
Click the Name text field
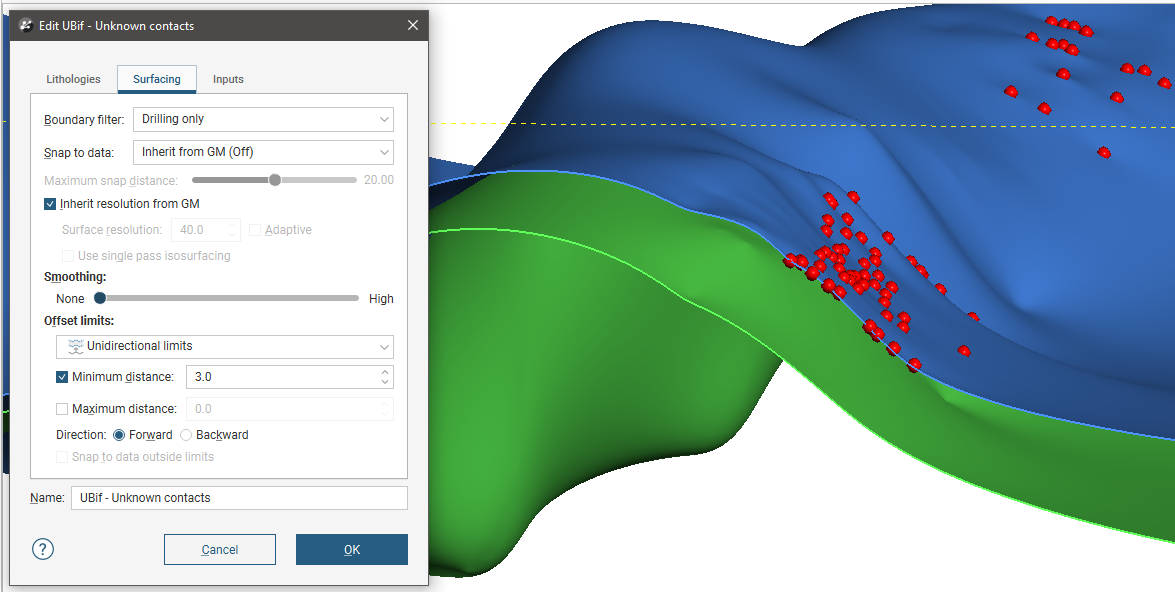(x=239, y=498)
